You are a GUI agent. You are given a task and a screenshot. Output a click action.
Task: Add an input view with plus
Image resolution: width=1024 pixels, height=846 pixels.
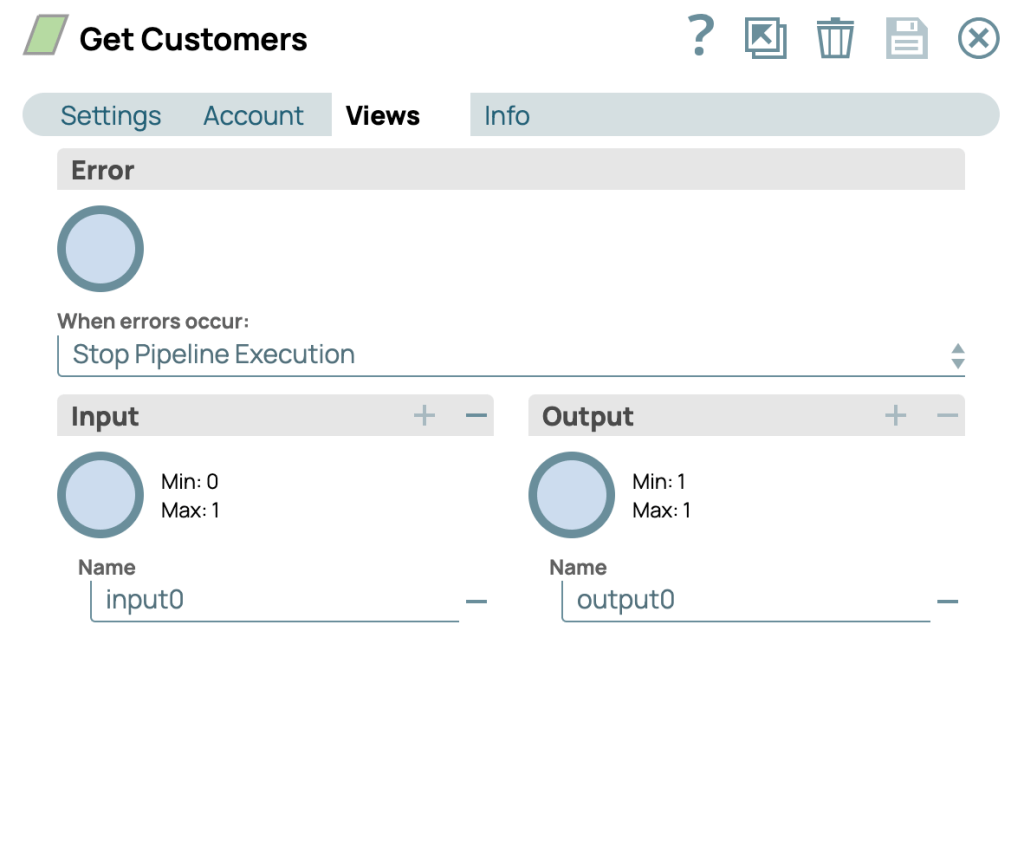point(424,416)
